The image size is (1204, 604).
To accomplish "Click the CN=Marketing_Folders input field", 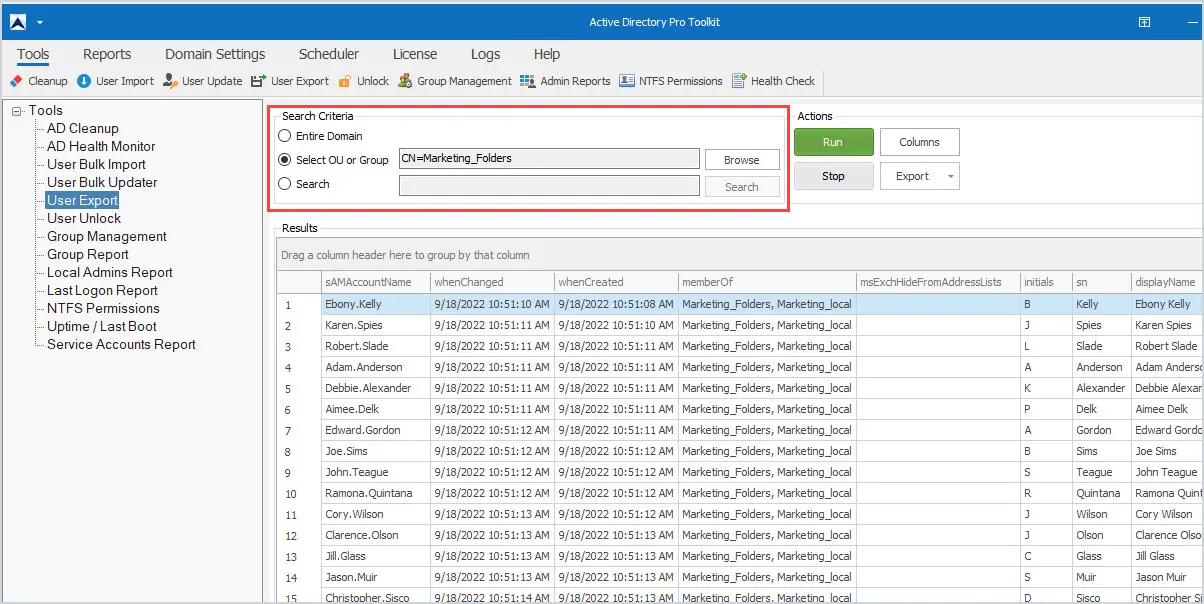I will [x=549, y=158].
